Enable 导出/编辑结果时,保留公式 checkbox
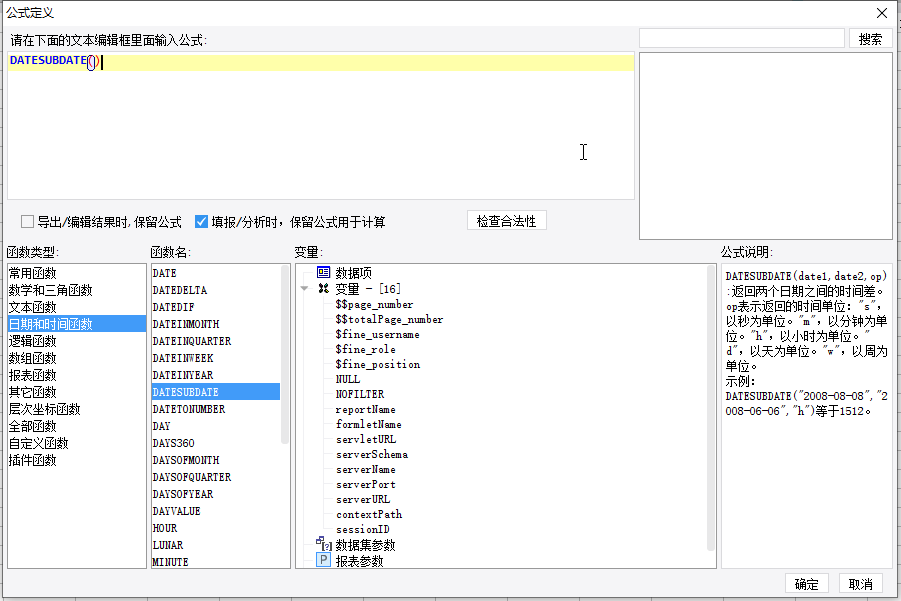 coord(27,221)
